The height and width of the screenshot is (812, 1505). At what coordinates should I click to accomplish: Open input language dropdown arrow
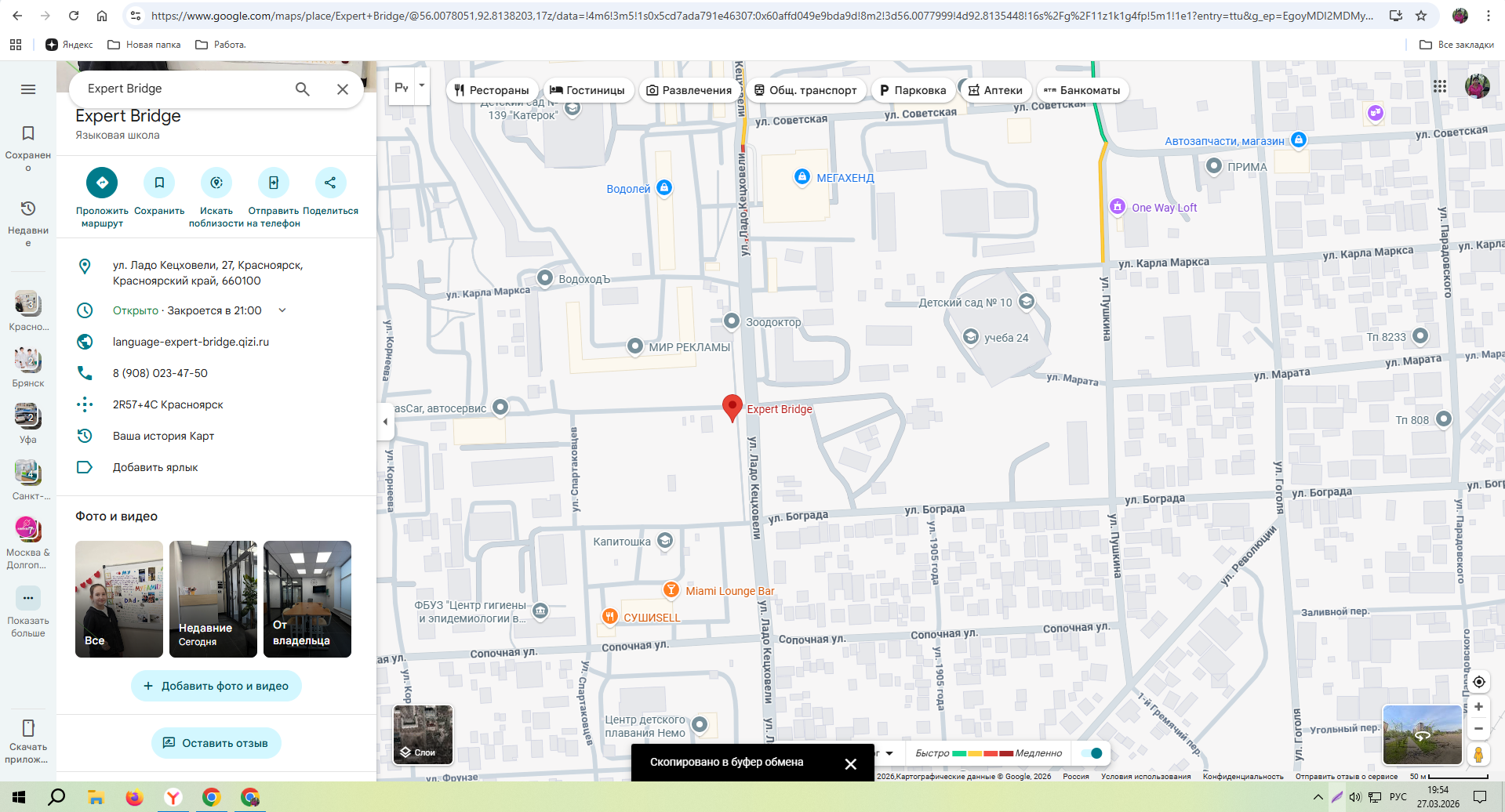(x=422, y=86)
